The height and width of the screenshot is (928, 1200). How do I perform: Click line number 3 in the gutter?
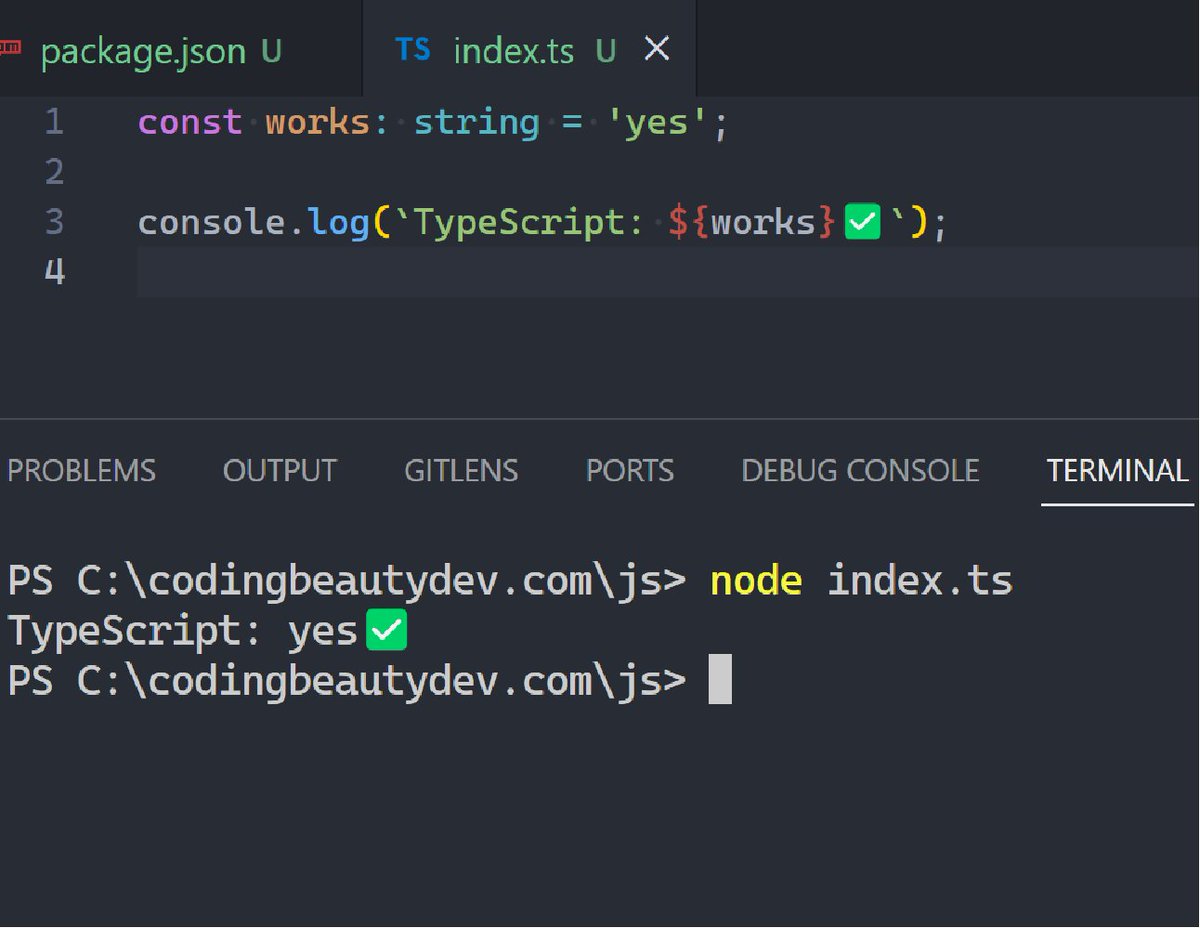tap(55, 221)
